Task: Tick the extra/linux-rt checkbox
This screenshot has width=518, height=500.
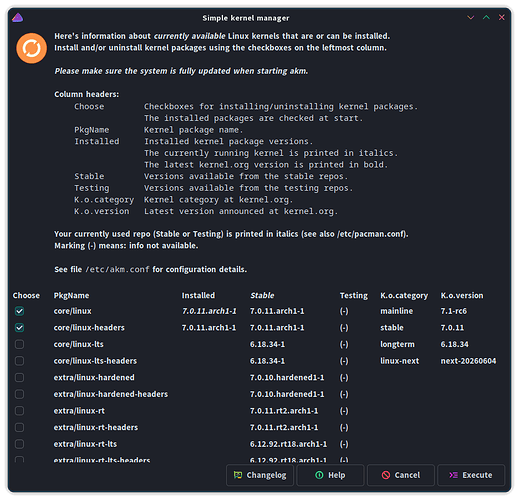Action: pyautogui.click(x=19, y=411)
